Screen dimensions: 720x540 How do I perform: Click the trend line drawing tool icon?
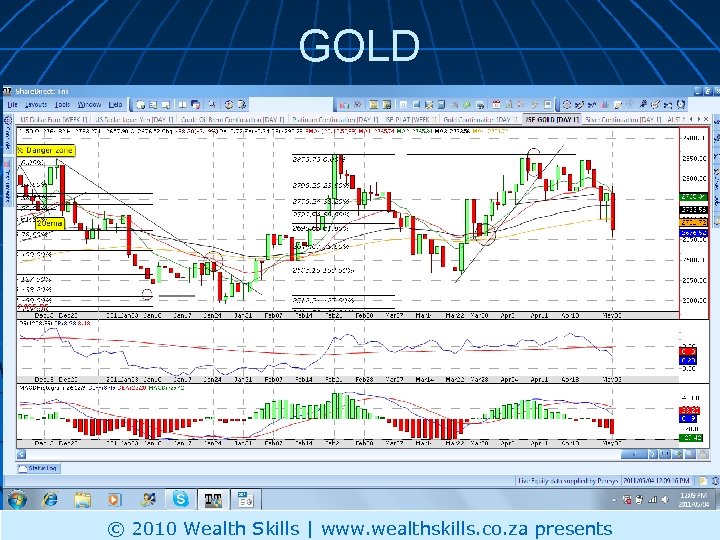click(579, 105)
